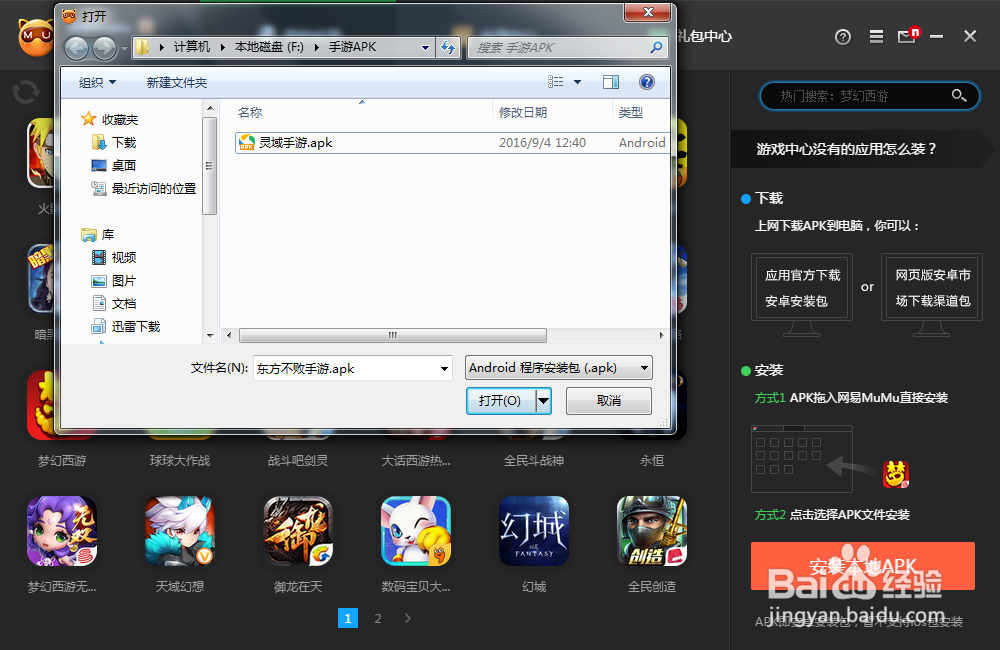Open the 数码宝贝大 game icon
The height and width of the screenshot is (650, 1000).
(x=416, y=531)
